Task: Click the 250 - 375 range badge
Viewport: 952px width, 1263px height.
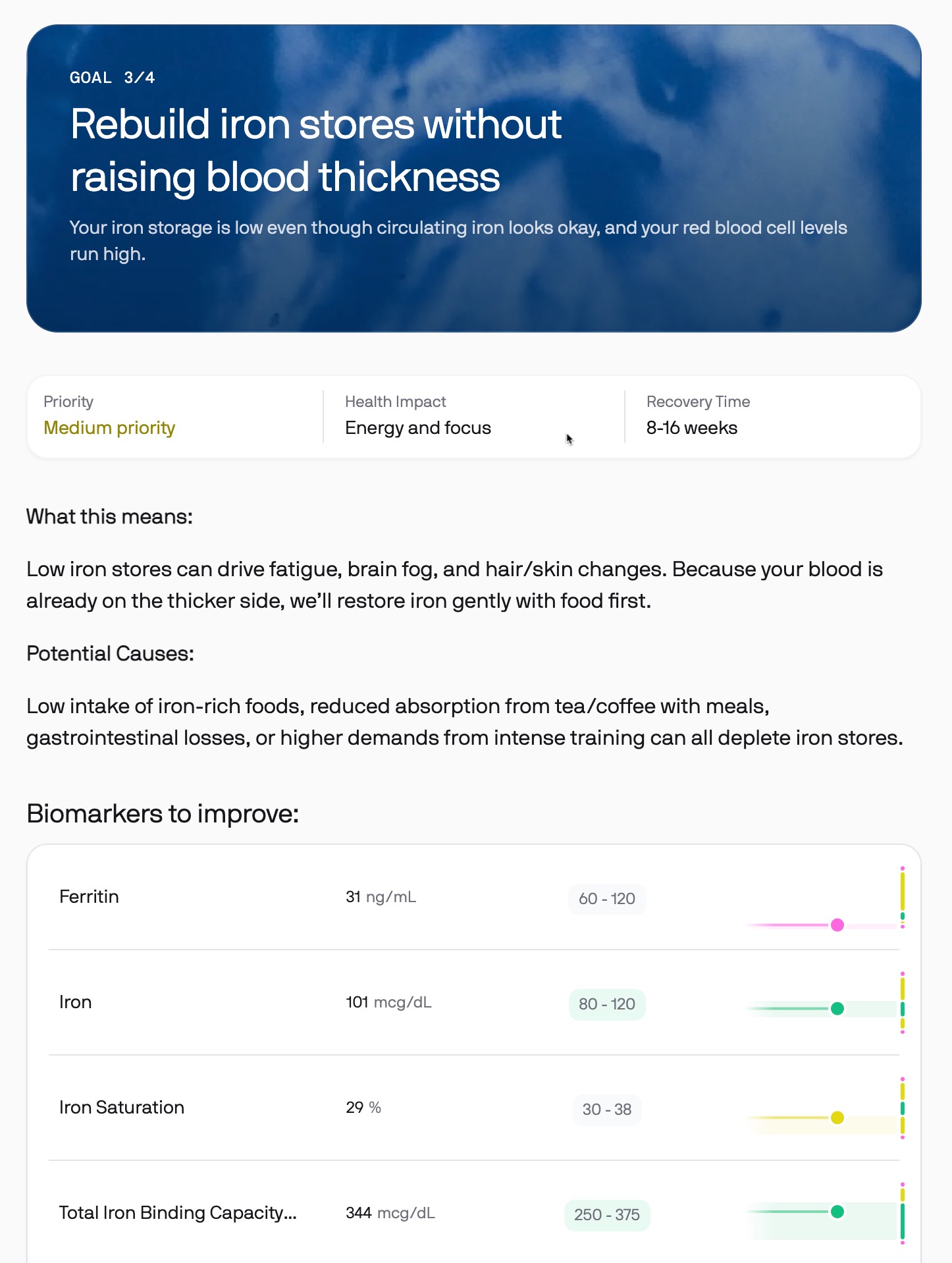Action: pos(606,1215)
